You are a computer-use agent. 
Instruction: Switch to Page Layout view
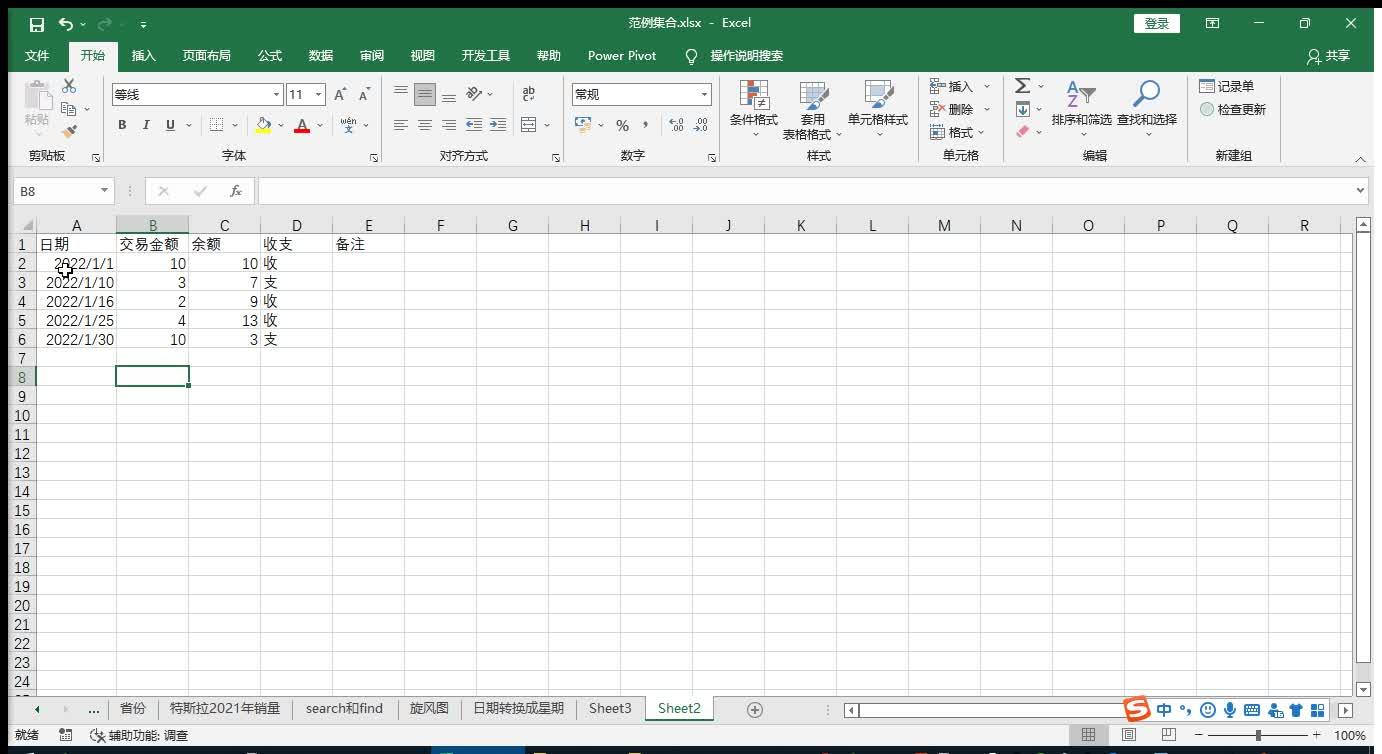(1128, 735)
